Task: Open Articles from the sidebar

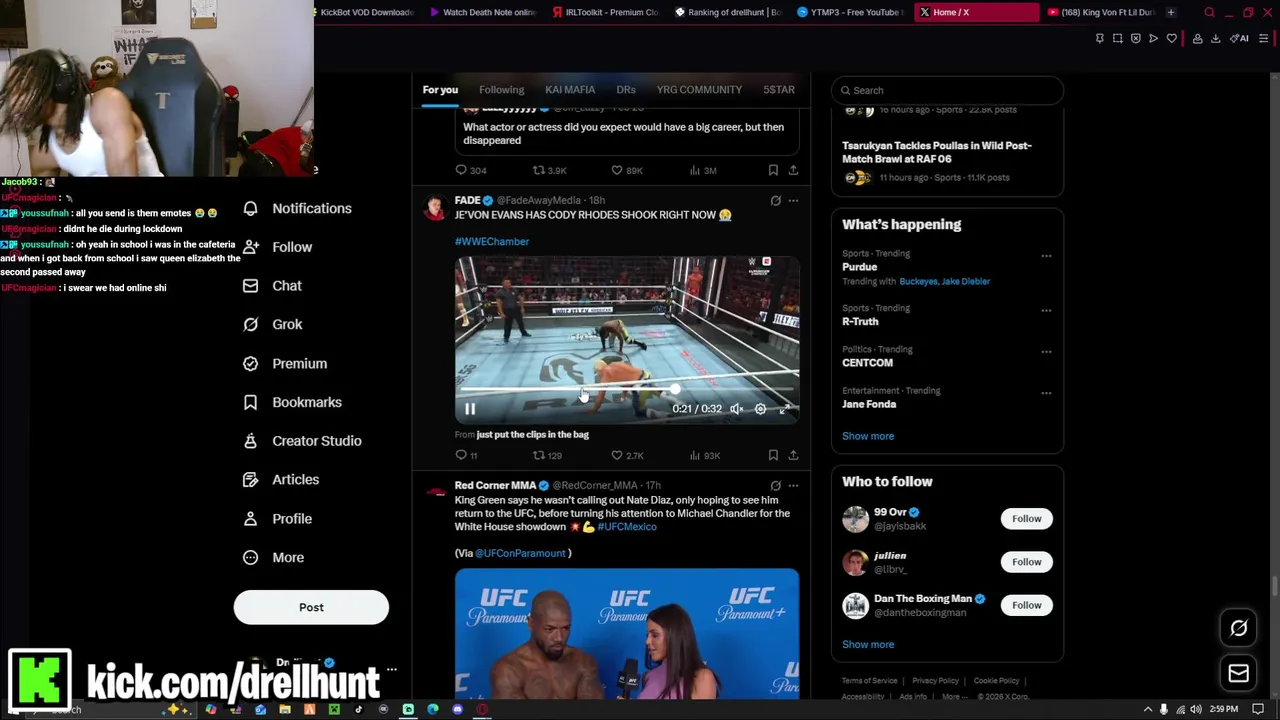Action: click(281, 480)
